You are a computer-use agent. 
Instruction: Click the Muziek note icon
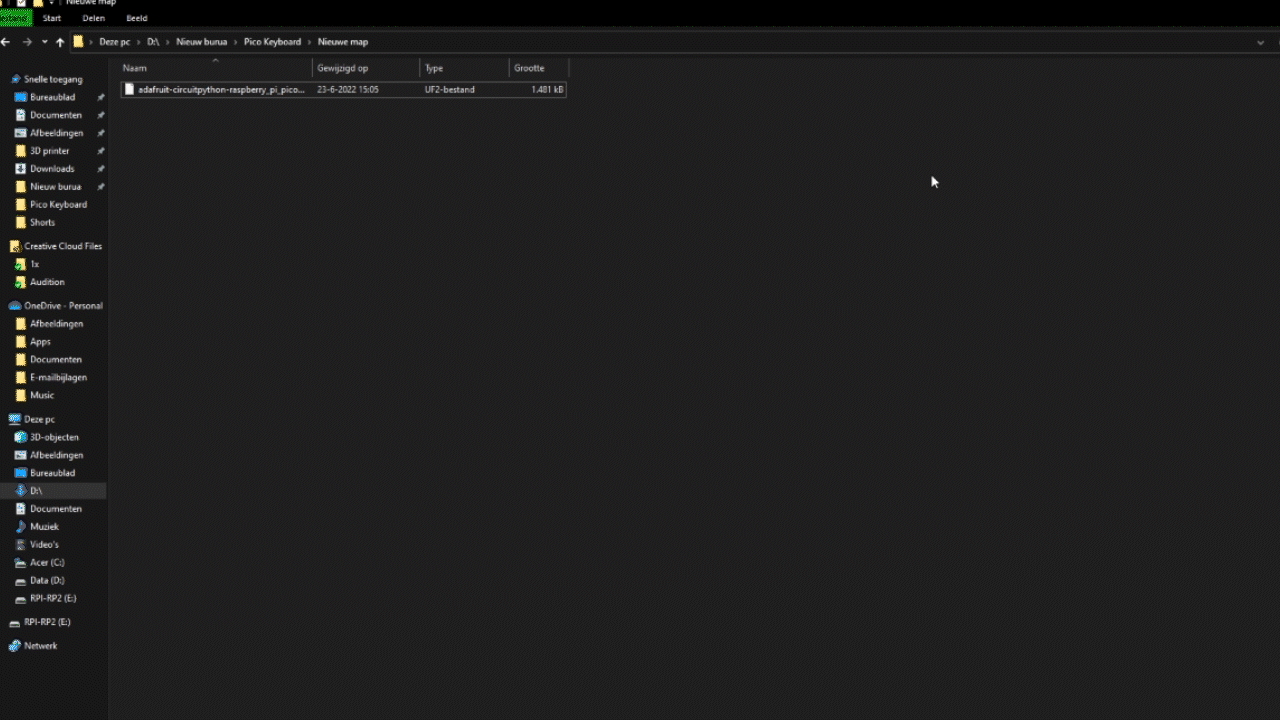pyautogui.click(x=20, y=527)
